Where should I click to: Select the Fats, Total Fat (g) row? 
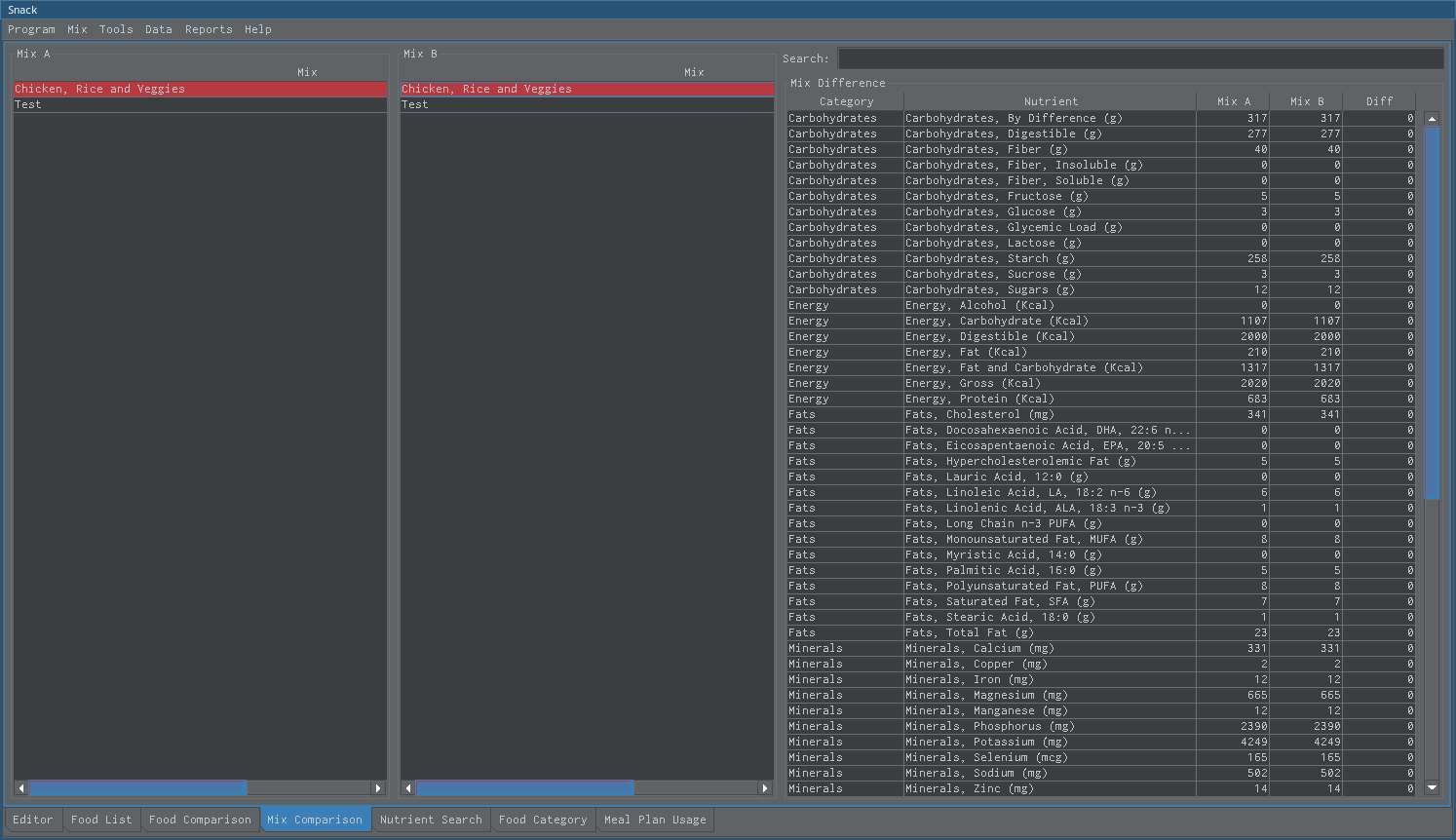(1101, 632)
